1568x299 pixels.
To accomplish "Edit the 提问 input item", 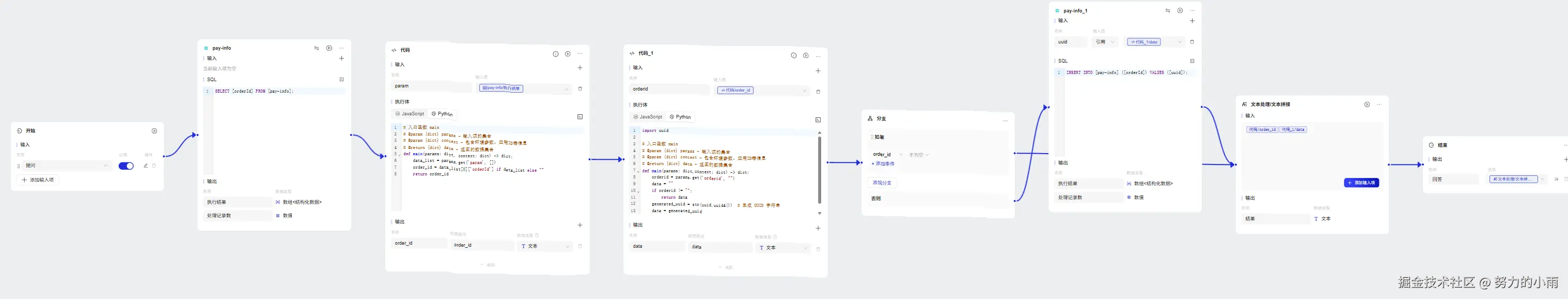I will 146,166.
